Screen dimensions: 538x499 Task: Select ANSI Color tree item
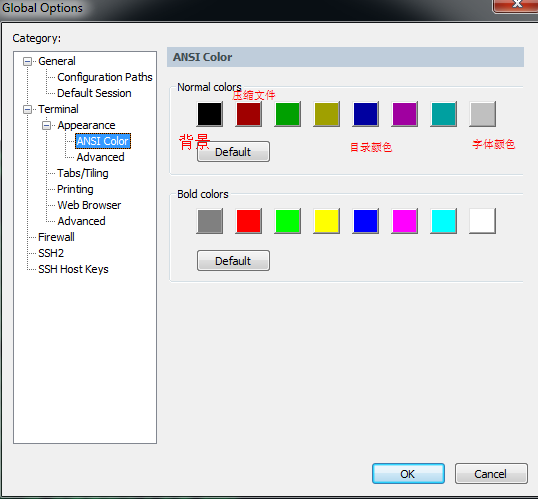[103, 141]
